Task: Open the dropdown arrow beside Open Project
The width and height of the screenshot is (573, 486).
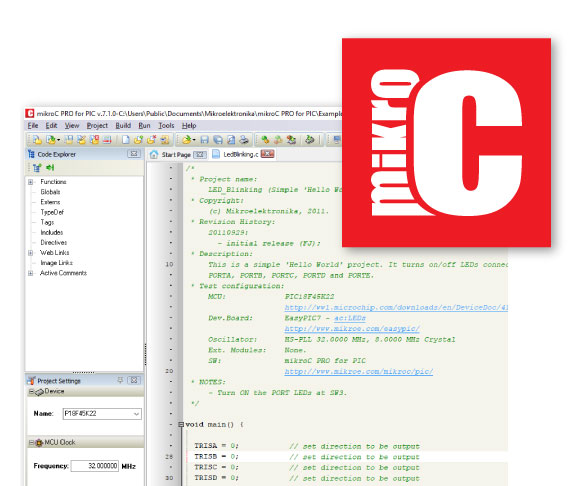Action: tap(58, 140)
